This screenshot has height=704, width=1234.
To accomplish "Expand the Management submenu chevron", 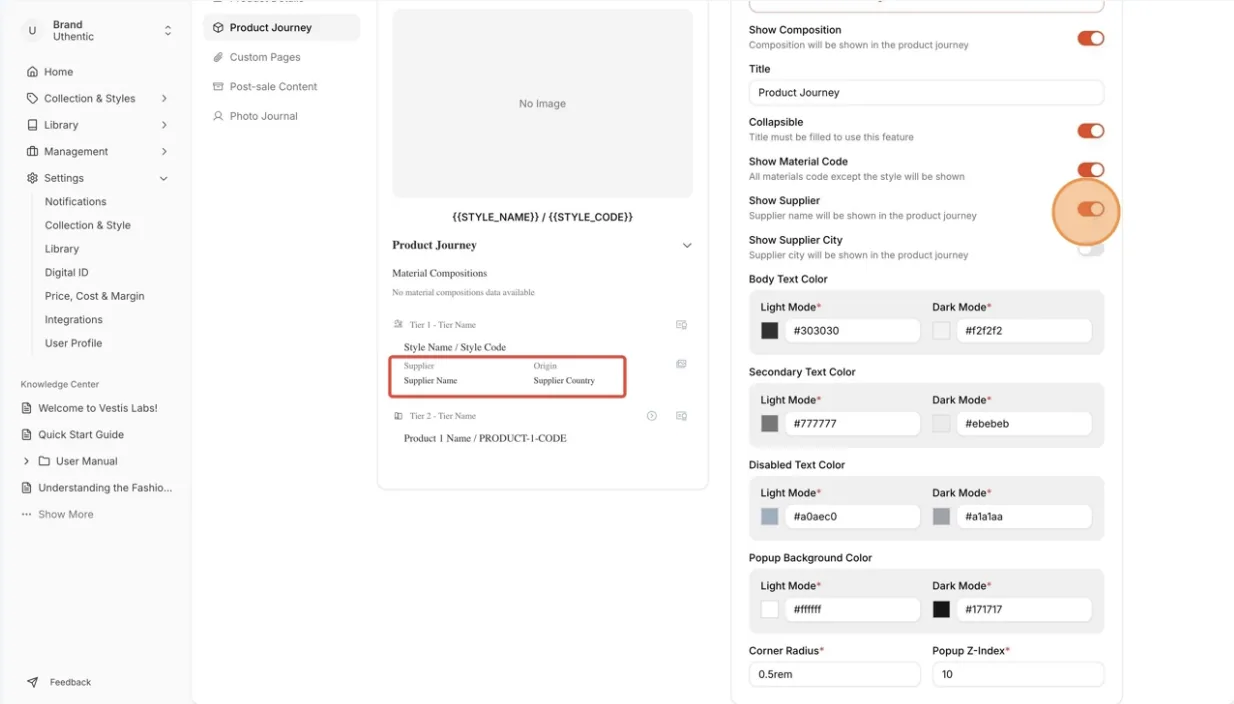I will [x=164, y=151].
